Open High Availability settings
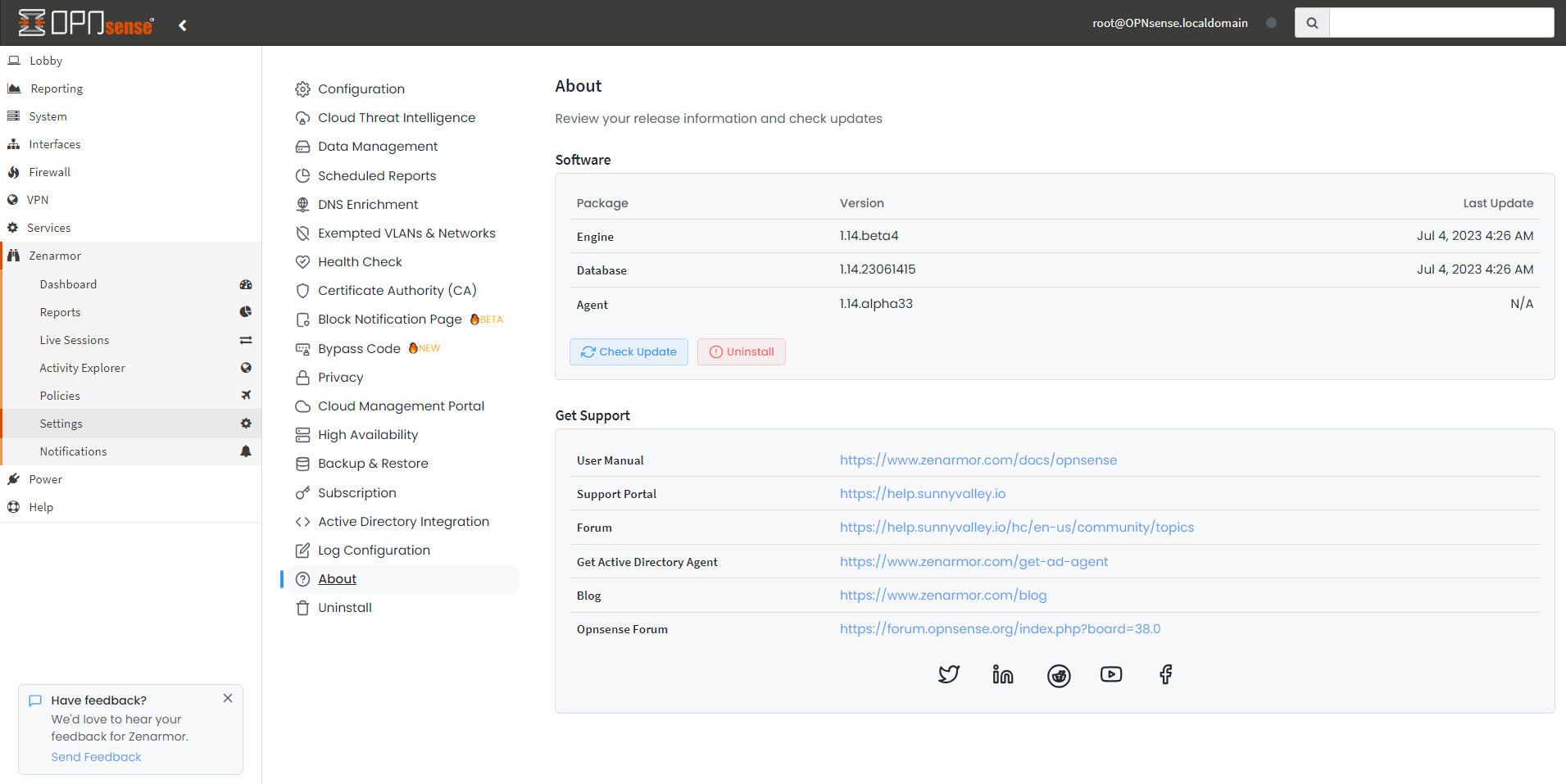The image size is (1566, 784). click(368, 435)
